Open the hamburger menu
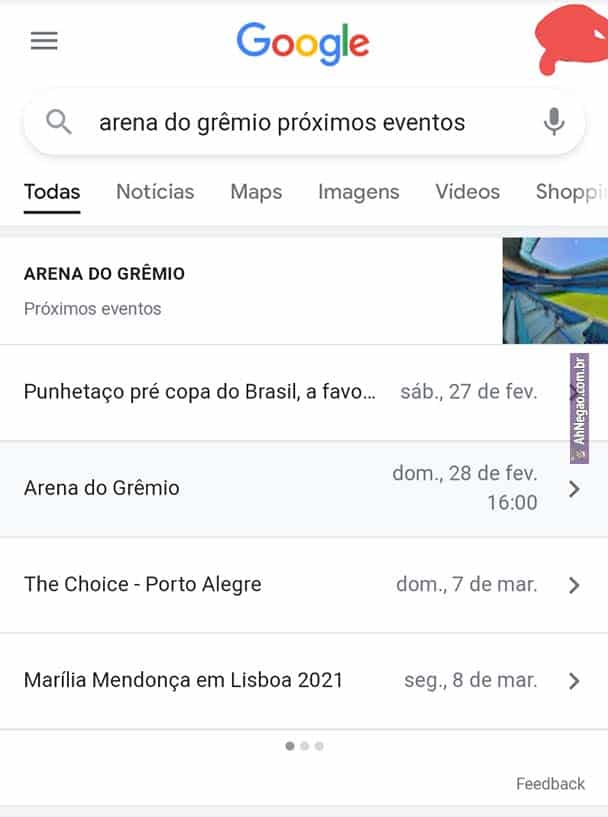The height and width of the screenshot is (817, 608). point(44,41)
